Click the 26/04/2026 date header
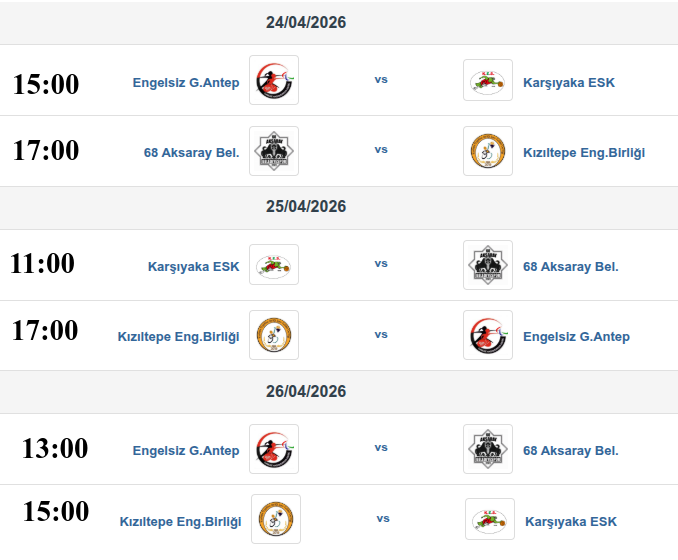The image size is (678, 560). point(306,392)
